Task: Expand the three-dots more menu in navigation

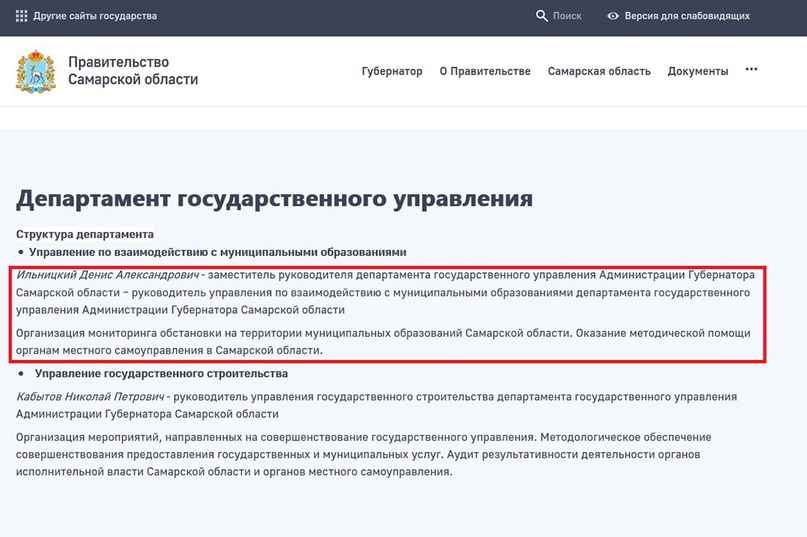Action: coord(752,70)
